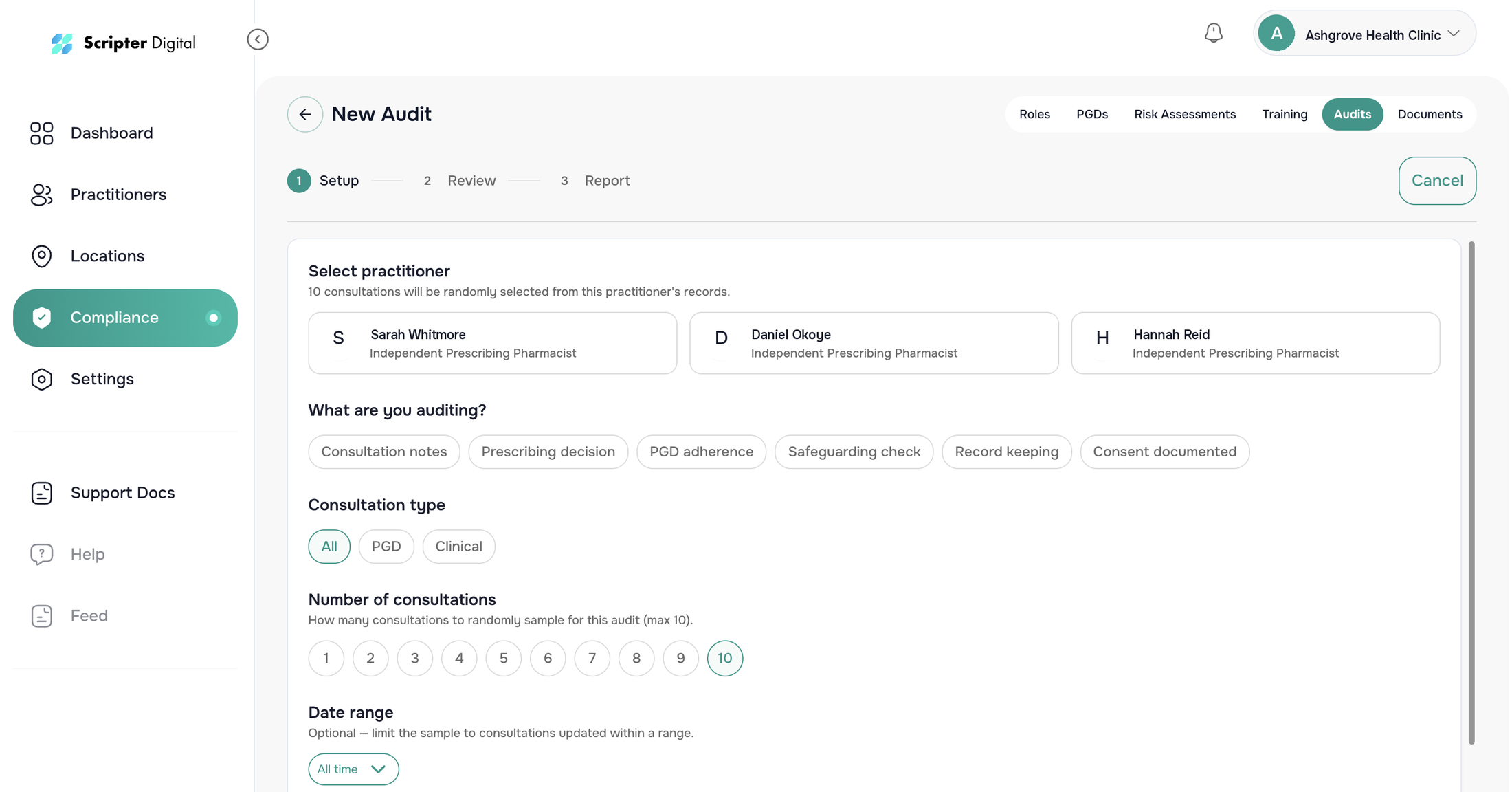
Task: Click the Settings hexagon icon
Action: pos(41,379)
